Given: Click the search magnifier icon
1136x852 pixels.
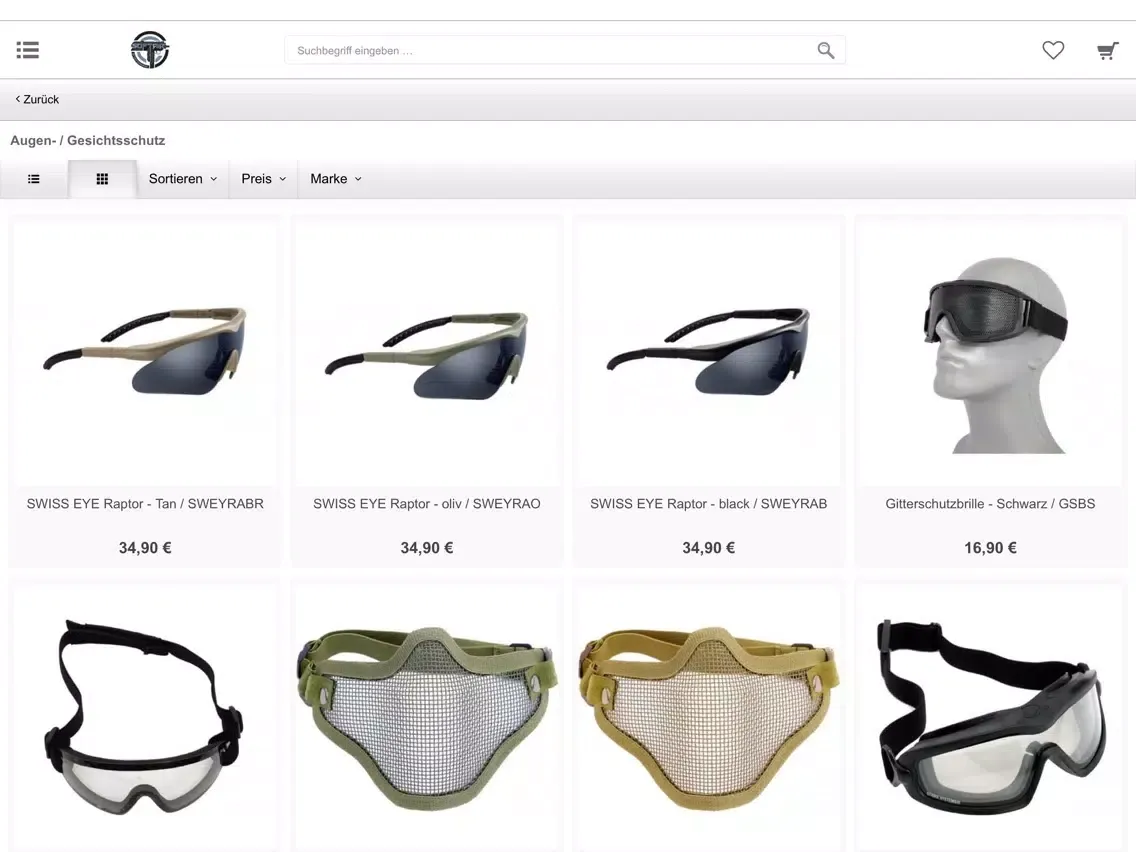Looking at the screenshot, I should coord(825,50).
